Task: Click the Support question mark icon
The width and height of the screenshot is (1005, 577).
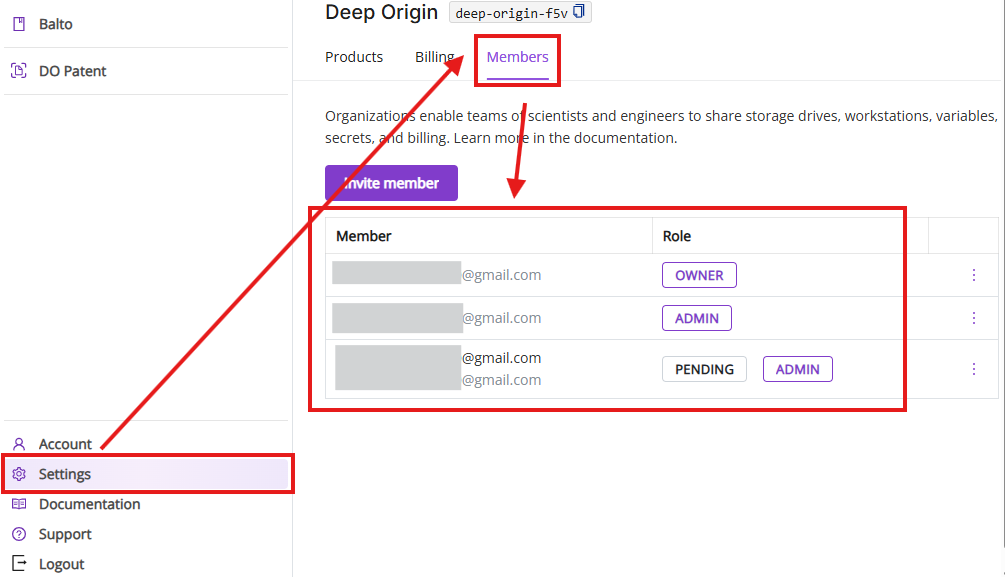Action: pyautogui.click(x=19, y=534)
